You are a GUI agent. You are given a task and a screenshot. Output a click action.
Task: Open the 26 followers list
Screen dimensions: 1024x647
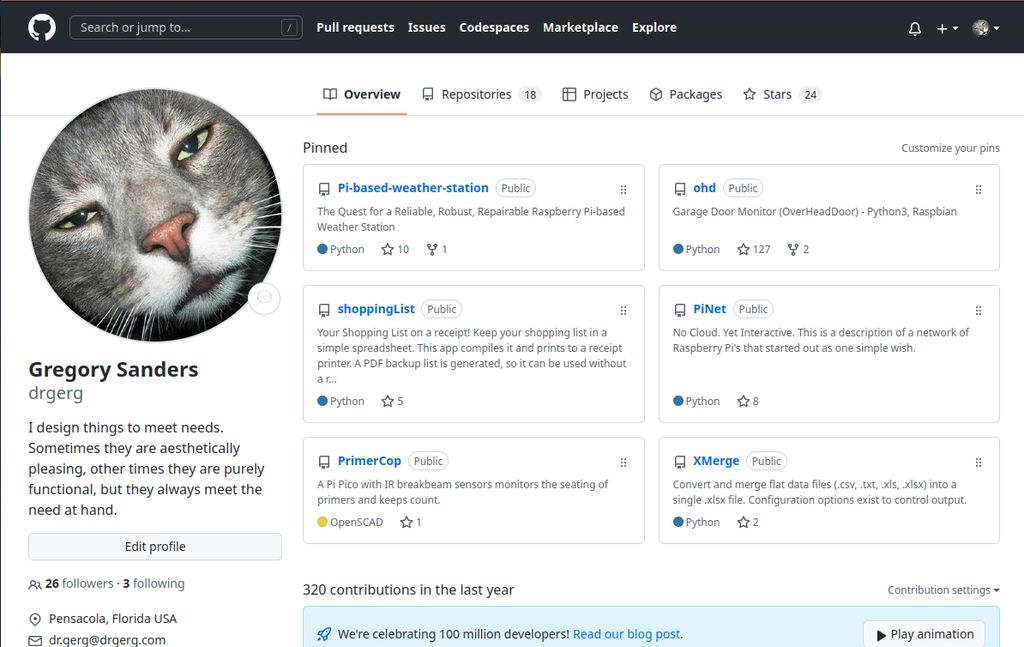[79, 584]
